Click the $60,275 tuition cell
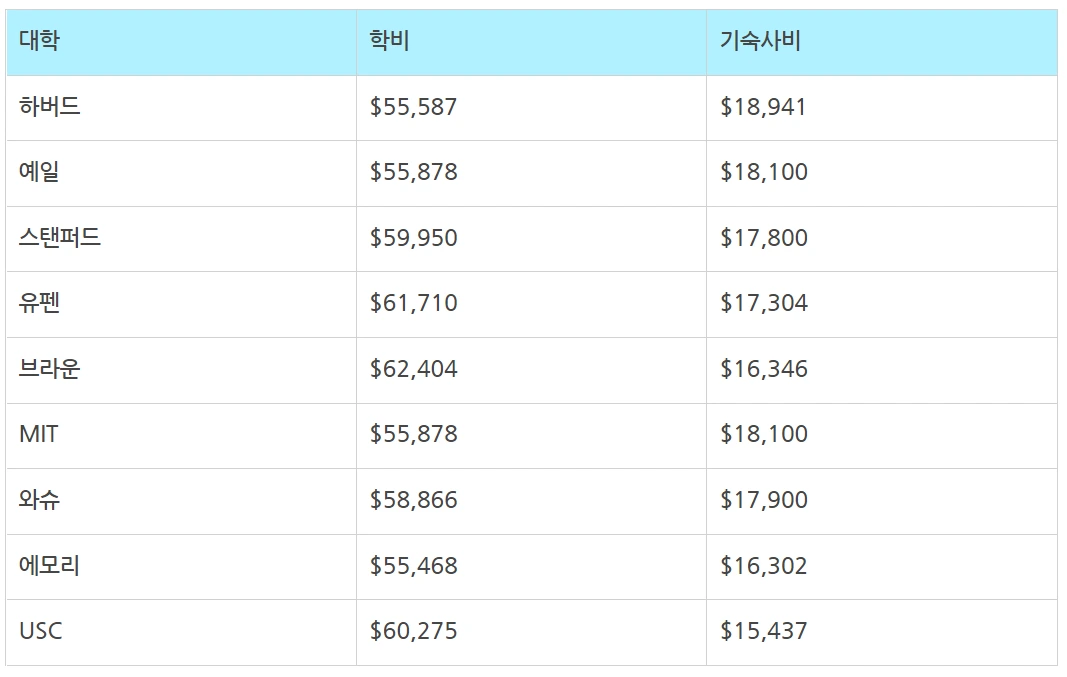 (413, 631)
